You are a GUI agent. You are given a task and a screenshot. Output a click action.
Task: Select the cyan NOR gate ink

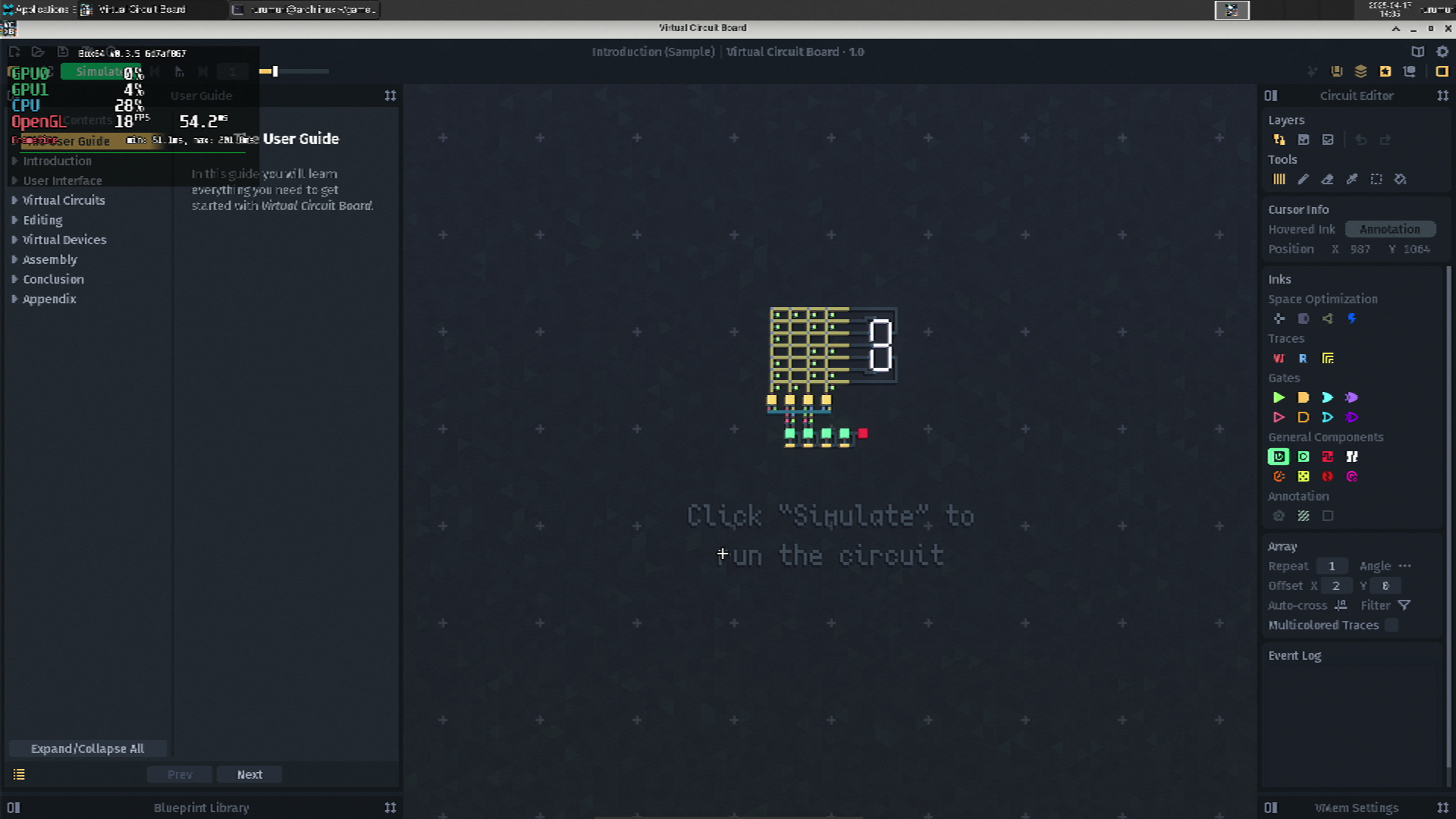[1328, 417]
